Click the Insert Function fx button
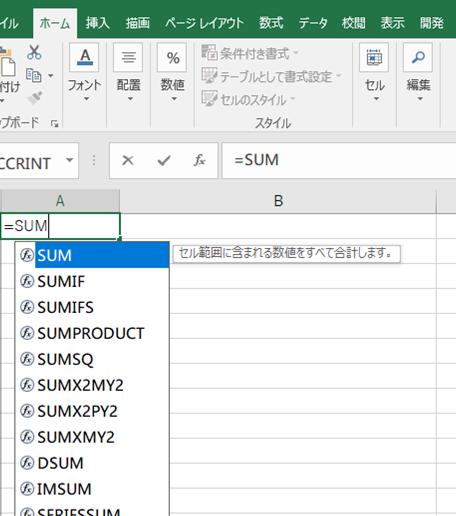Screen dimensions: 456x516 (199, 161)
